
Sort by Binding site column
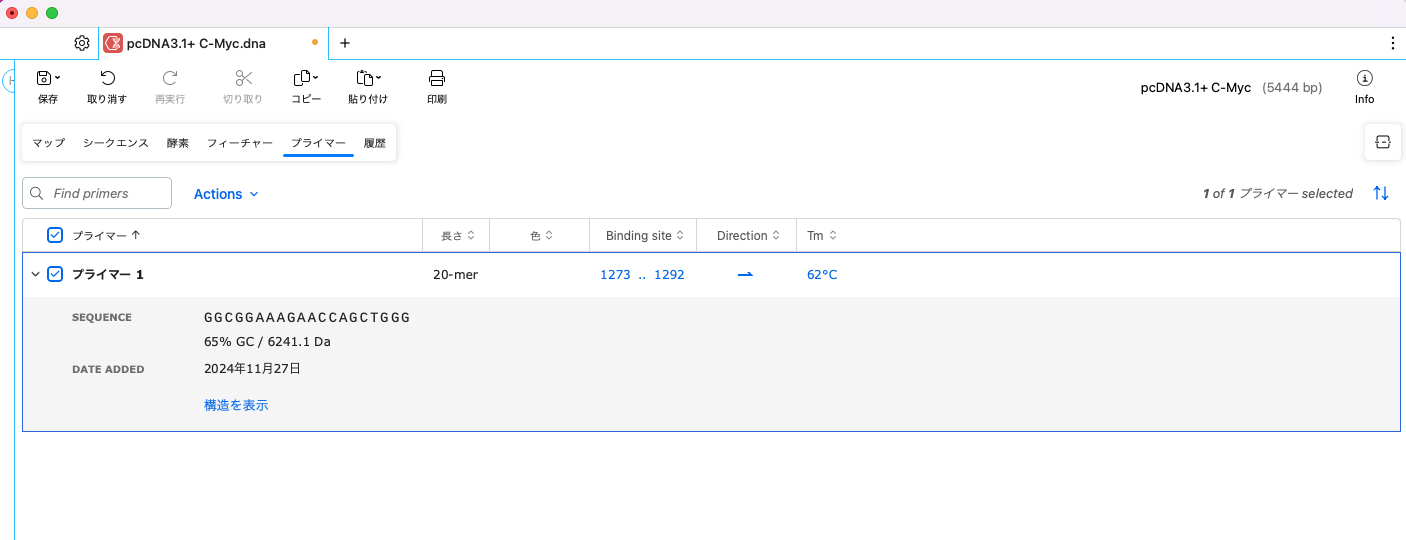[643, 236]
